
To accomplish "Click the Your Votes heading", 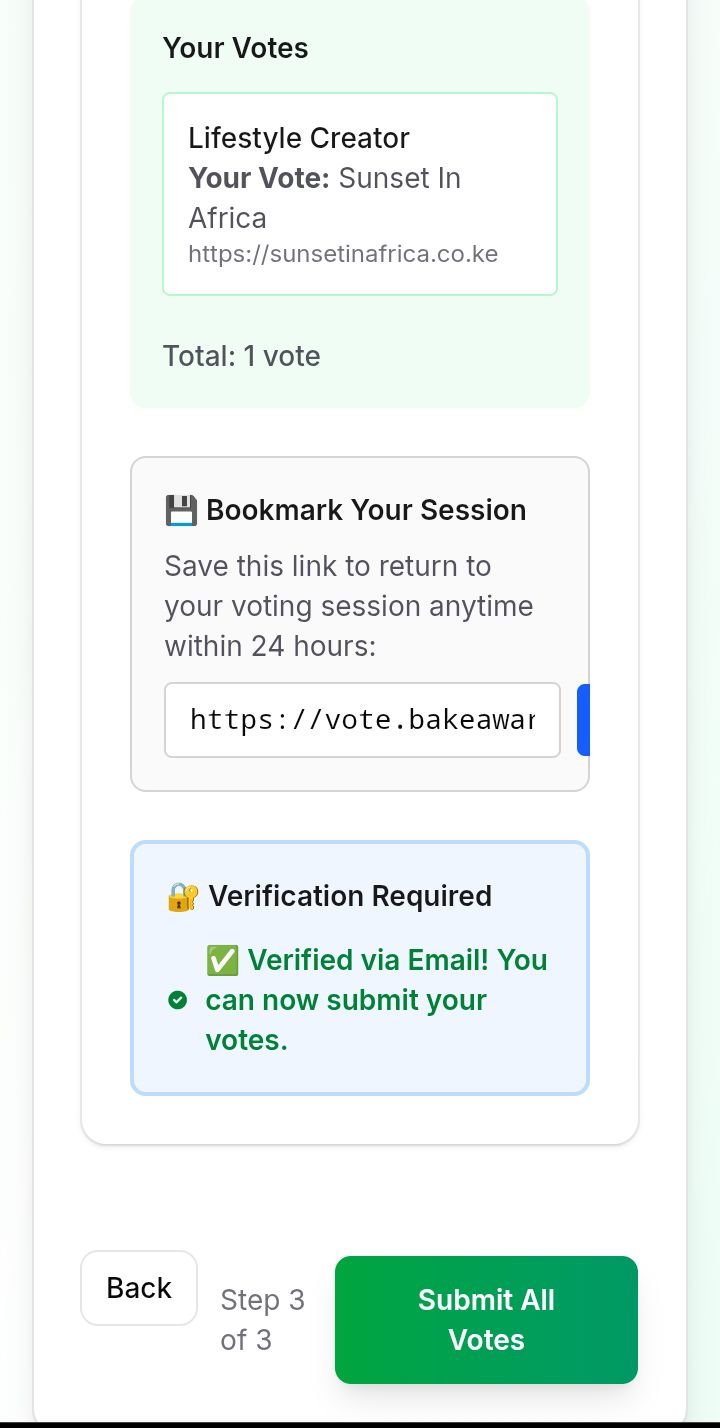I will 236,48.
